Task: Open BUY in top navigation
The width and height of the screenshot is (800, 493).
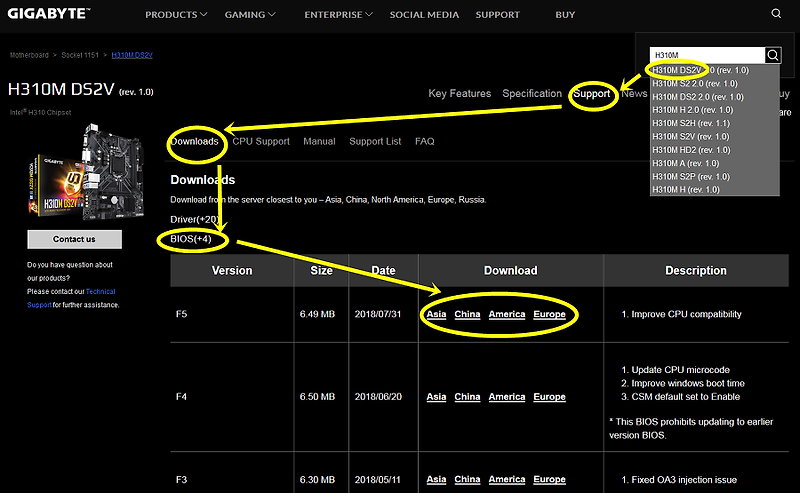Action: click(565, 15)
